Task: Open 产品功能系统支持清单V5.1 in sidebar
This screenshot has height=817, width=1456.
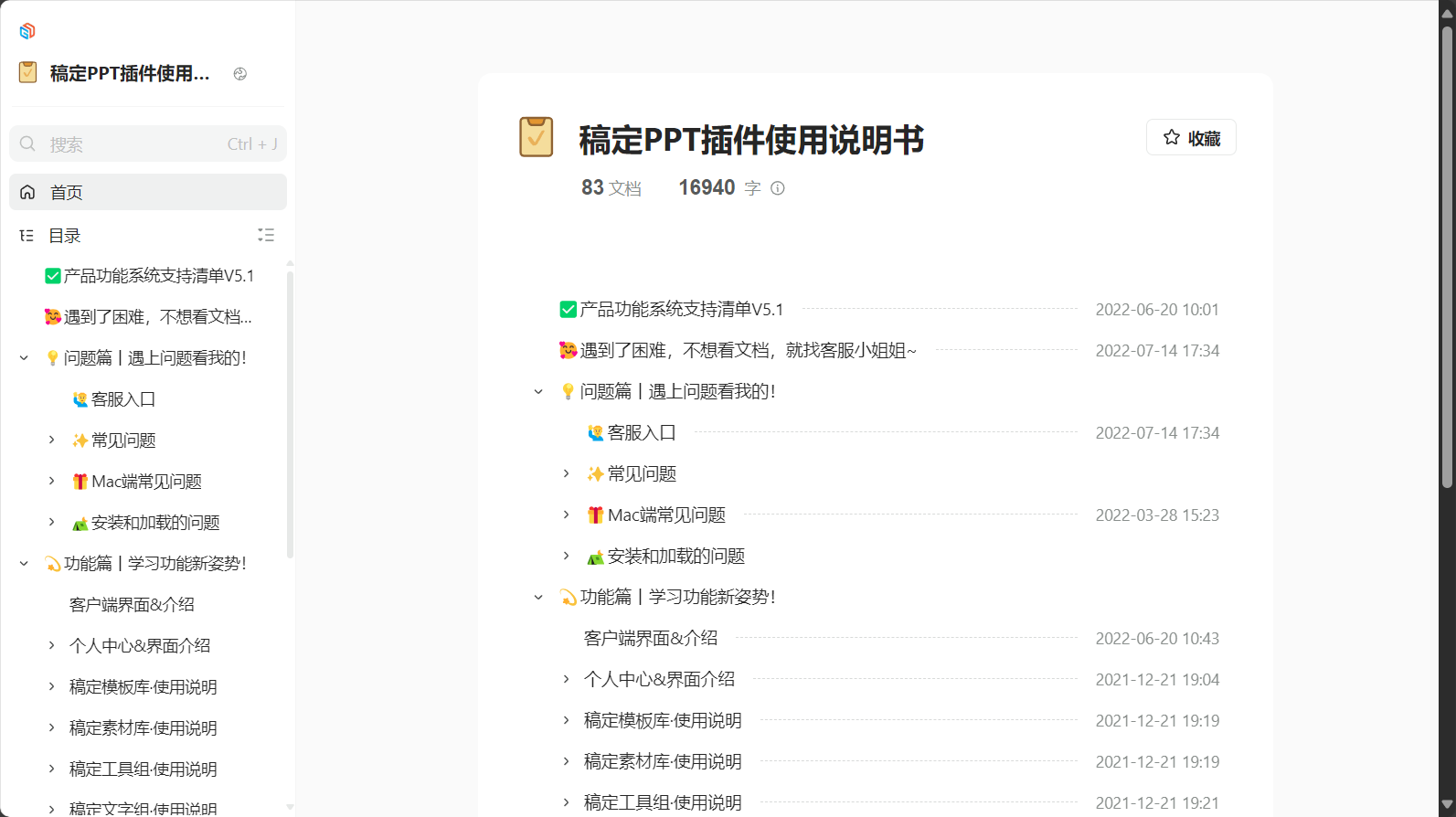Action: pos(150,276)
